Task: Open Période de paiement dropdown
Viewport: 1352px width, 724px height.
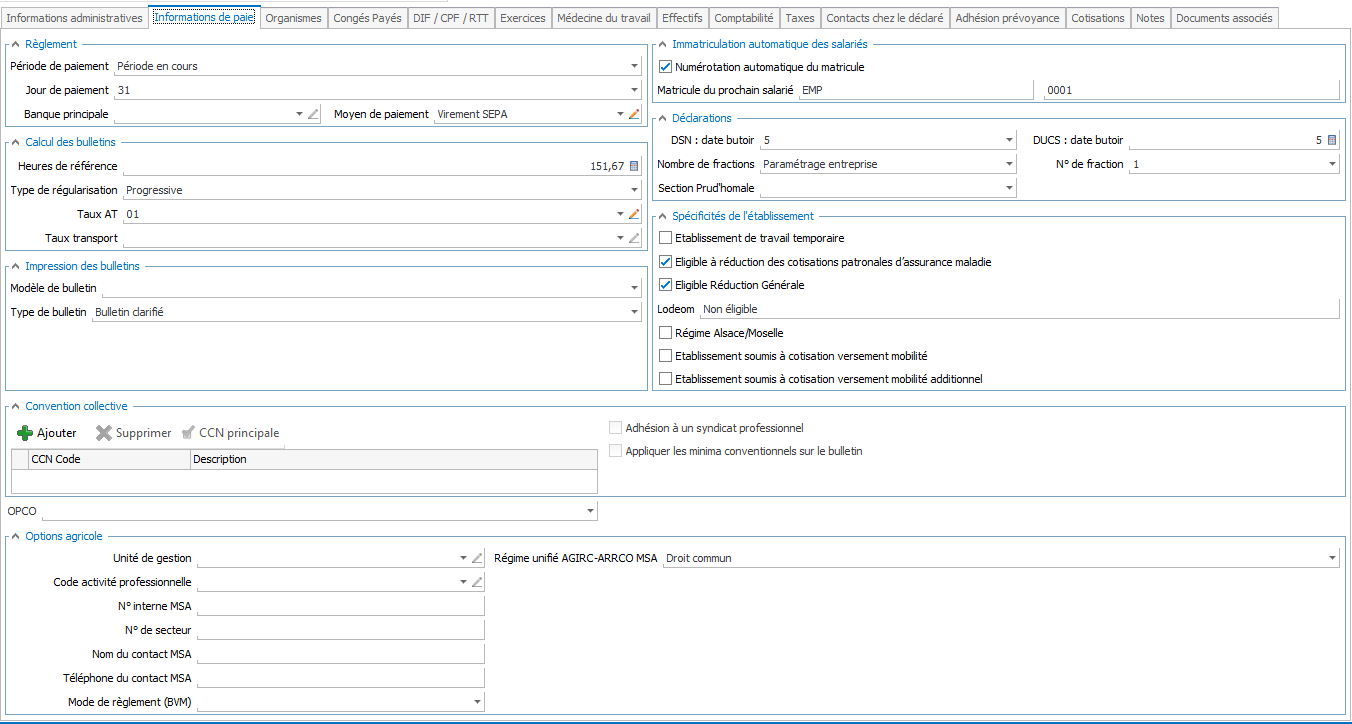Action: [634, 66]
